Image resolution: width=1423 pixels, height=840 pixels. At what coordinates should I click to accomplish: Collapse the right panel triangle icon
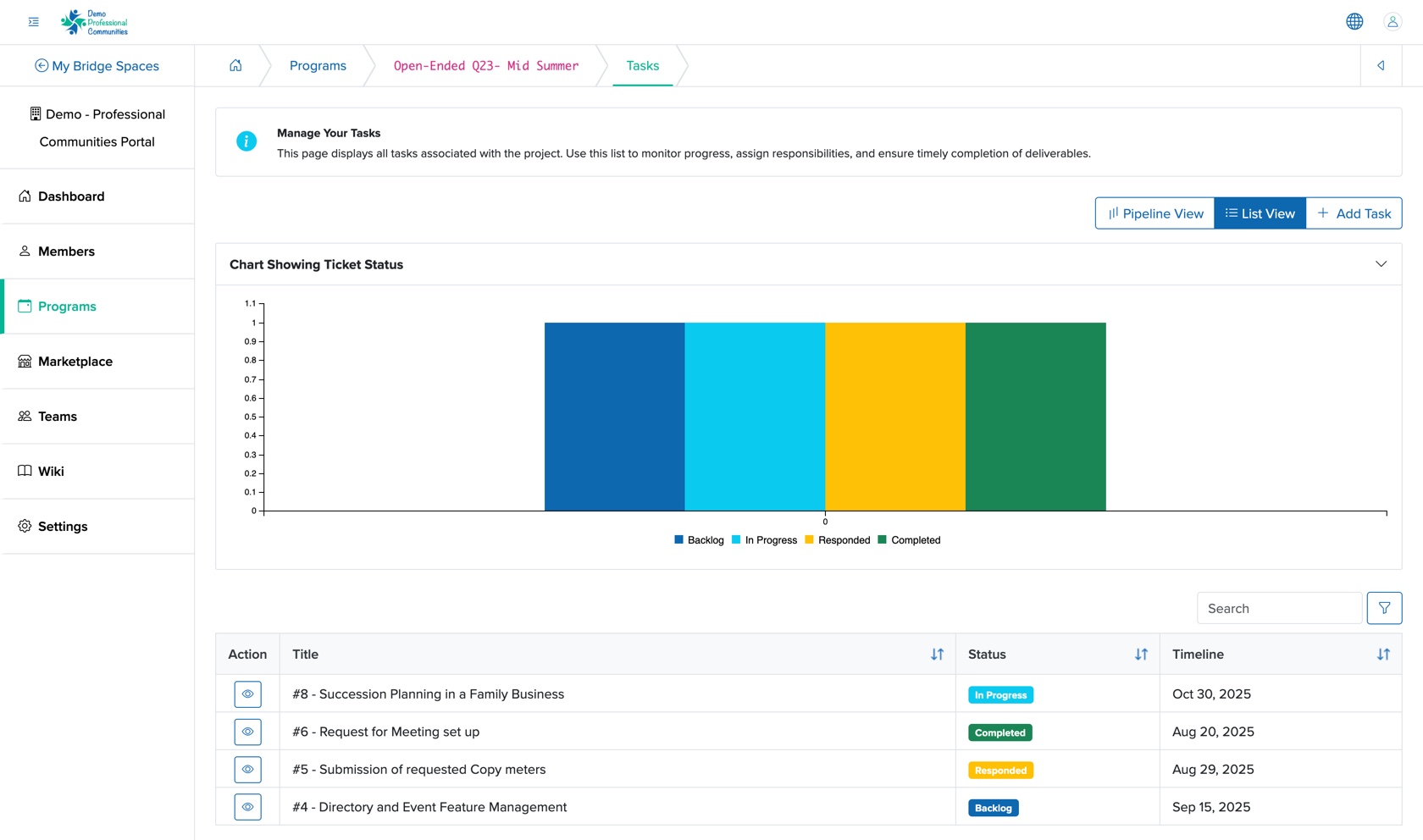coord(1381,65)
